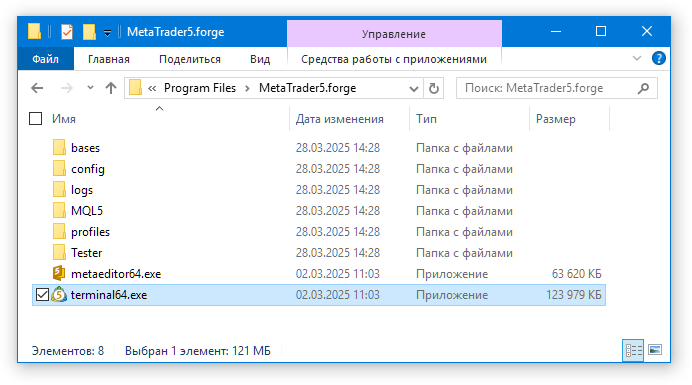
Task: Select the profiles folder icon
Action: [x=59, y=231]
